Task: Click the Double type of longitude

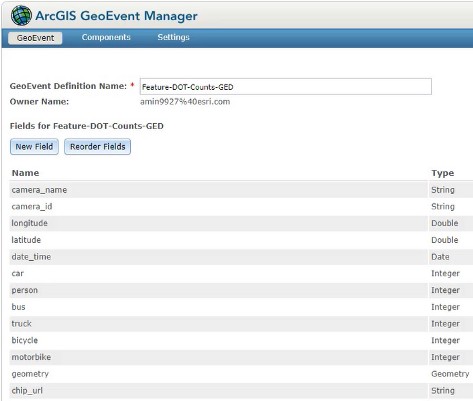Action: 444,223
